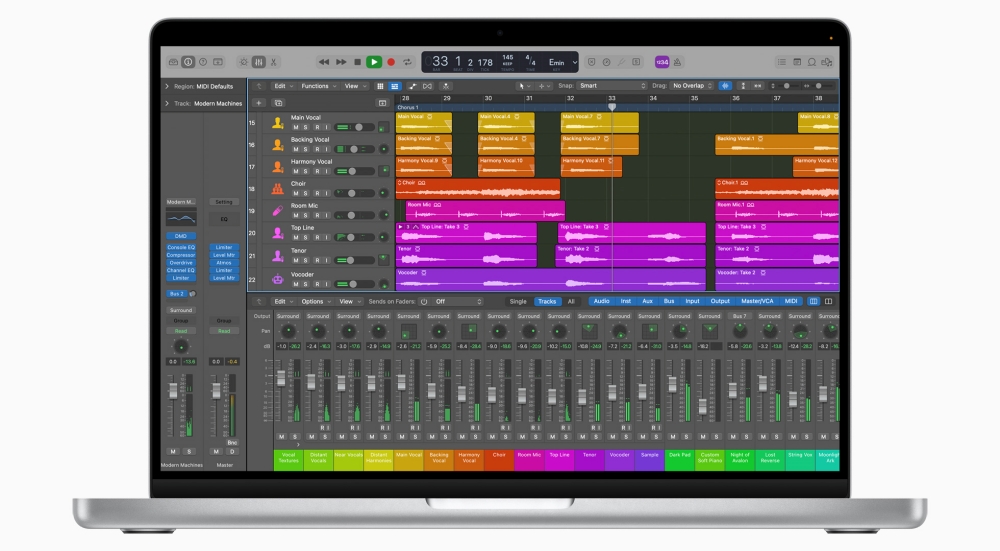Viewport: 1000px width, 551px height.
Task: Open the Tracks area View menu
Action: pyautogui.click(x=354, y=85)
